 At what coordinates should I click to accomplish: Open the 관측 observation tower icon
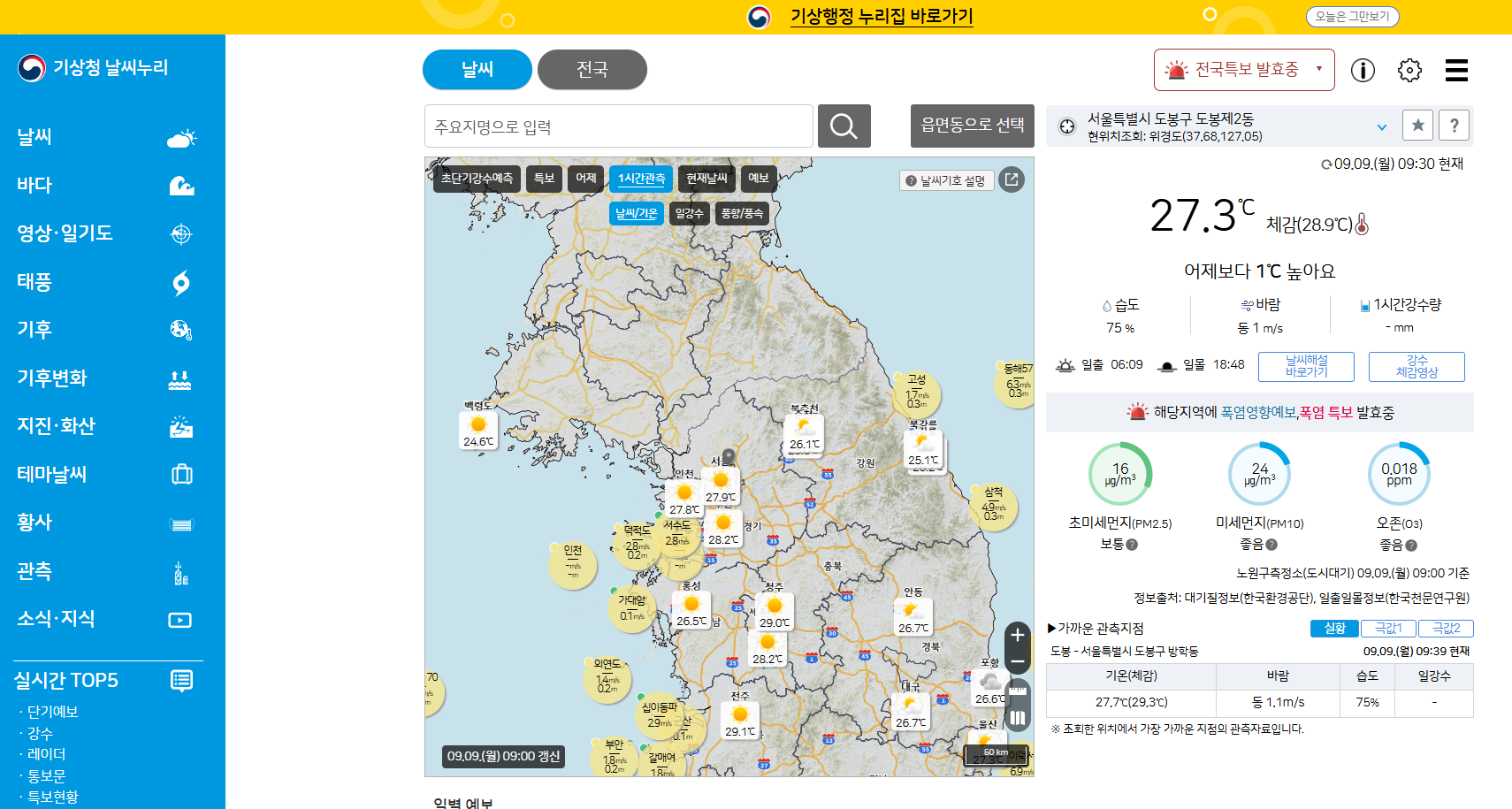[x=181, y=573]
